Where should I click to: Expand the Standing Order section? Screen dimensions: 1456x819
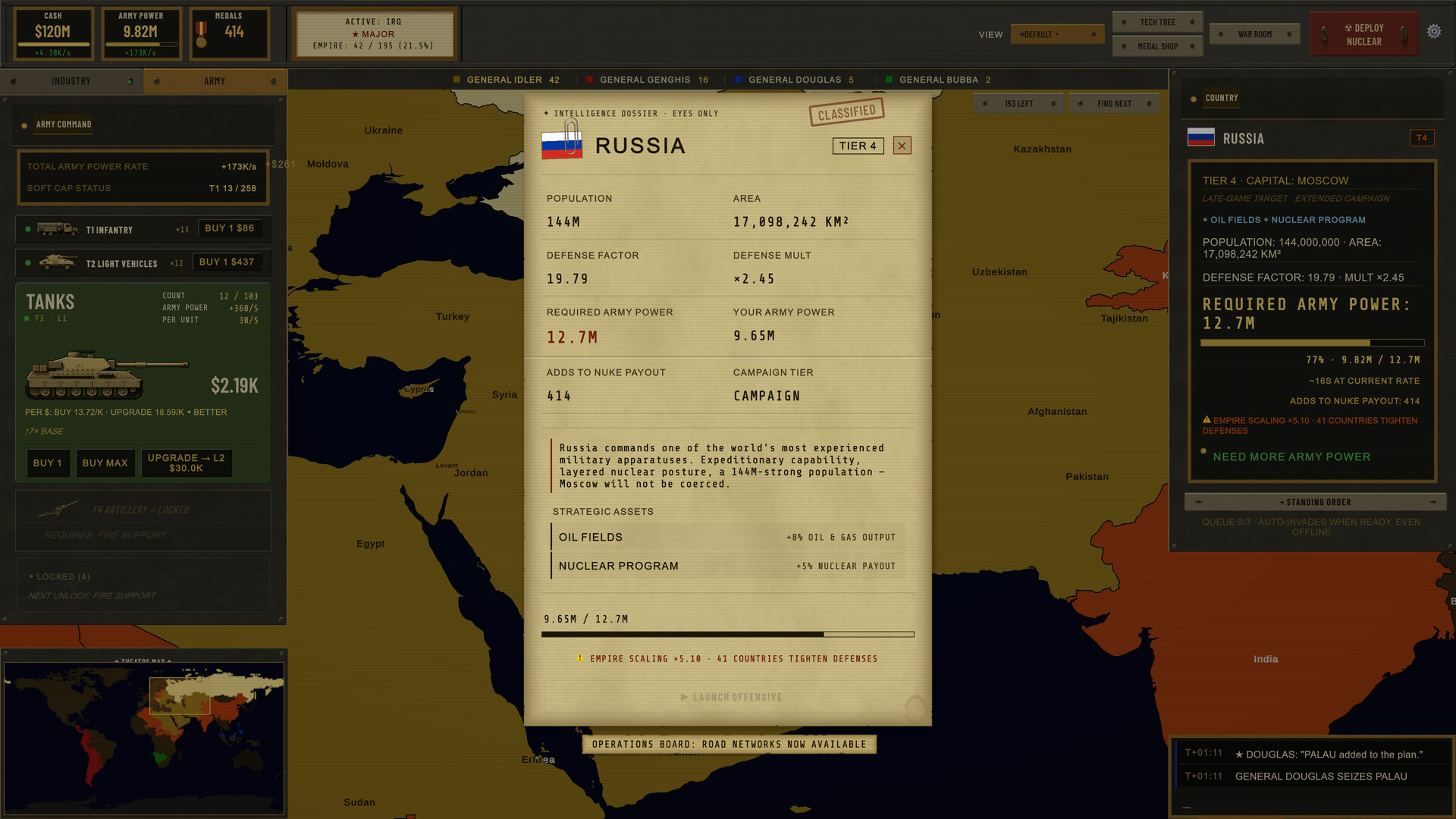coord(1315,502)
